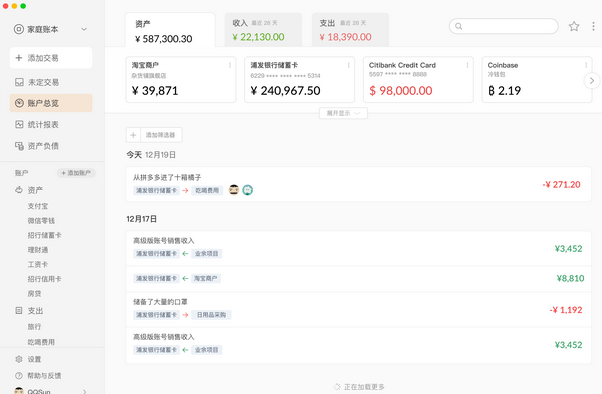Open 统计报表 in the sidebar

point(51,124)
